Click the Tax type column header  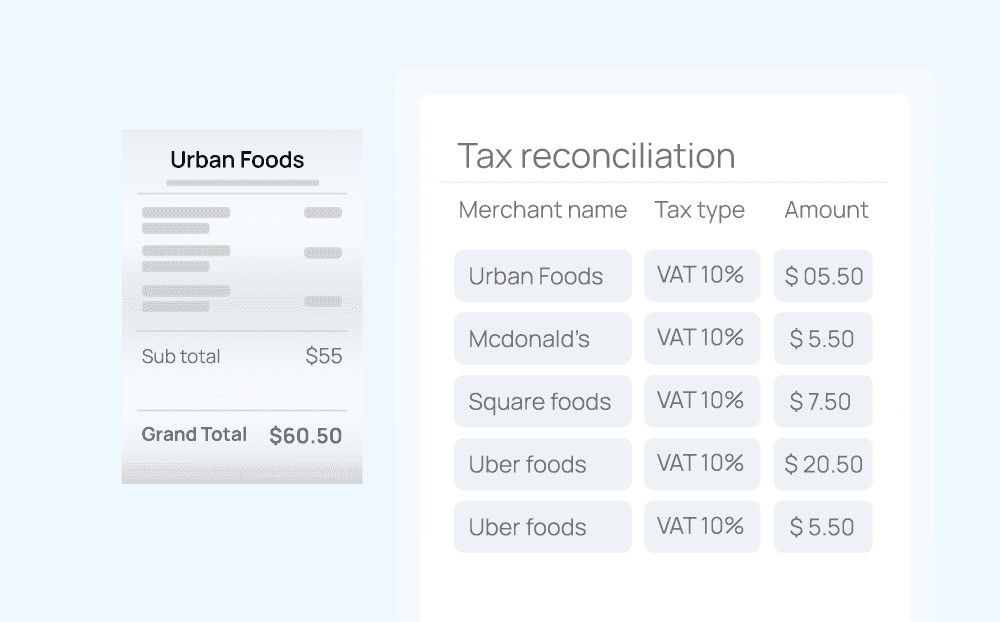click(x=699, y=210)
